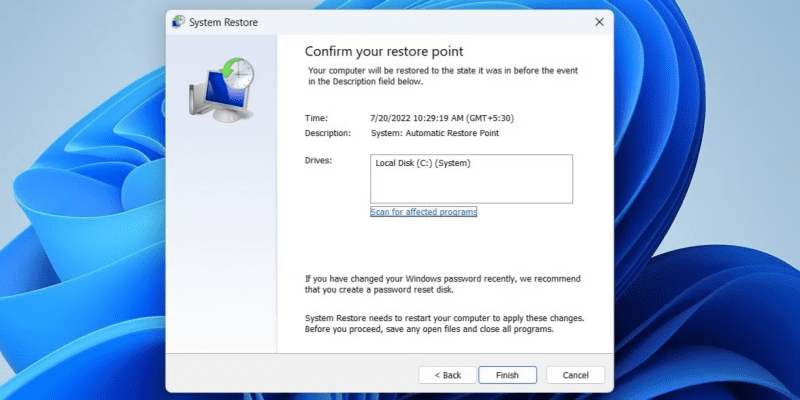The image size is (800, 400).
Task: Go back with the Back button
Action: pos(447,375)
